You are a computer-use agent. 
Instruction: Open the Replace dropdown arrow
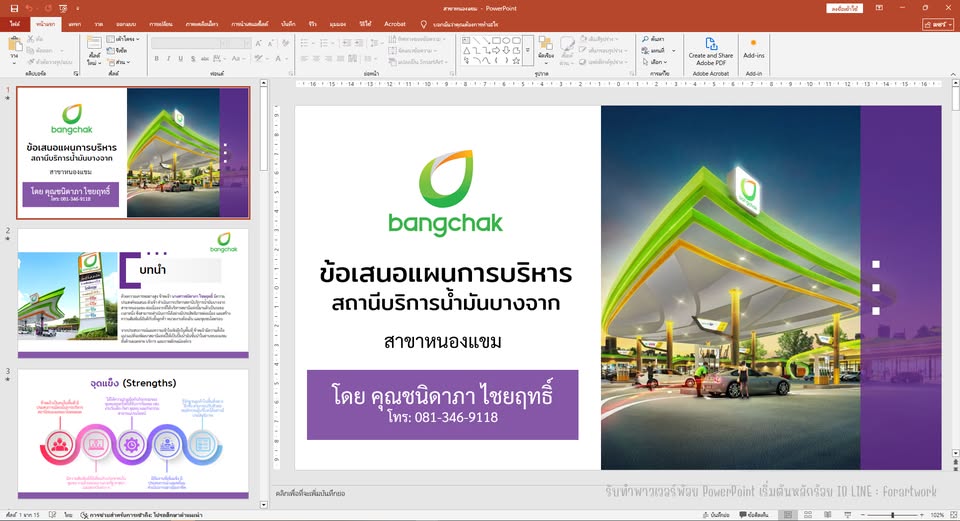coord(674,50)
